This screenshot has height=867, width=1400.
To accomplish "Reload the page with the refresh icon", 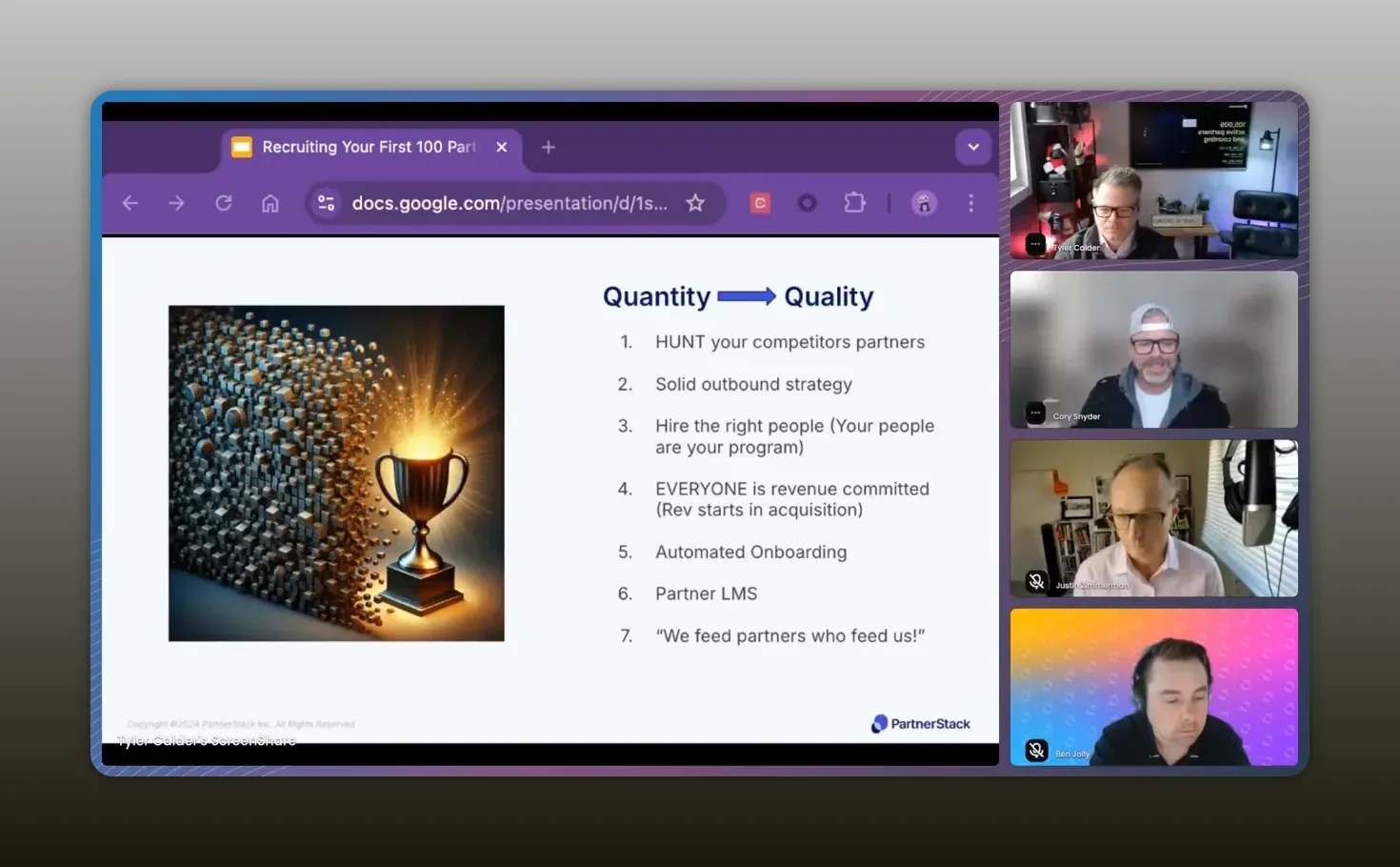I will pos(223,202).
